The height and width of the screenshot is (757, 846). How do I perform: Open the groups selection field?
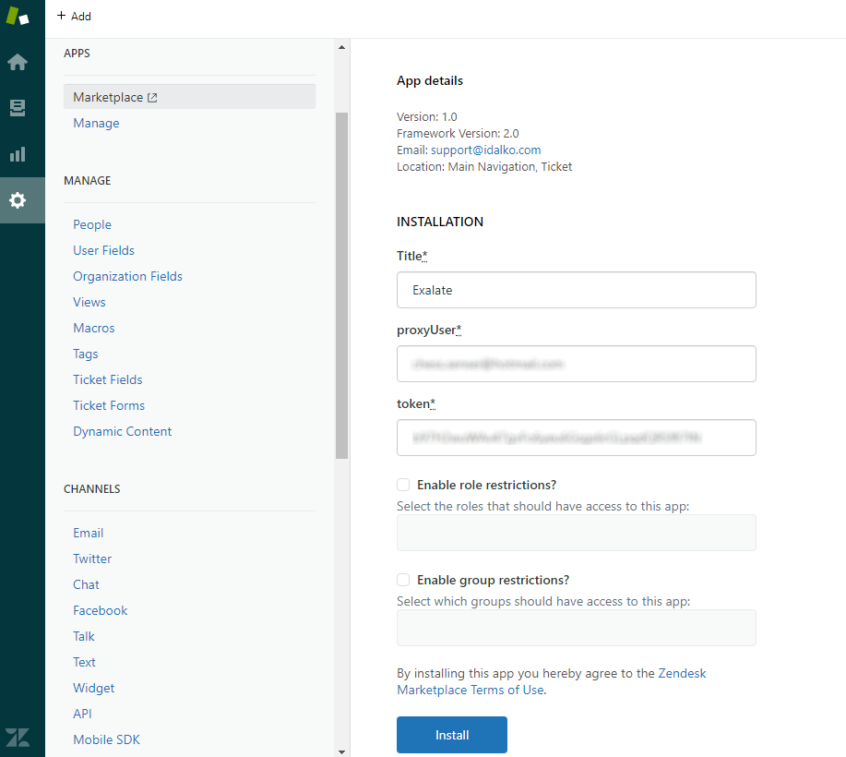pos(576,628)
